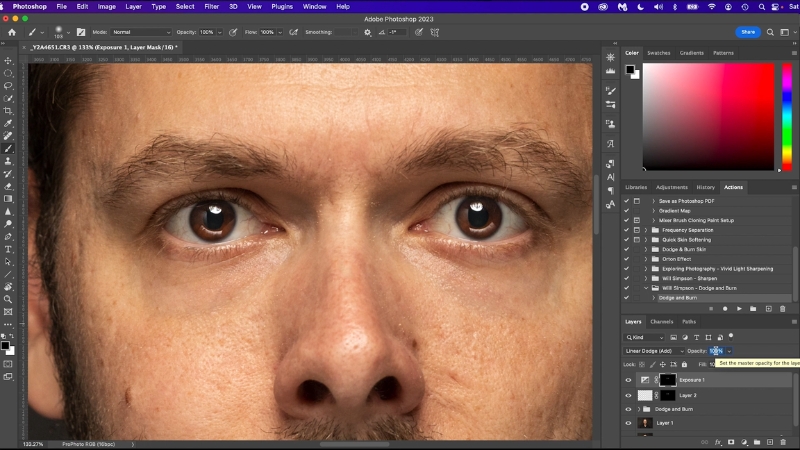The image size is (800, 450).
Task: Expand the Frequency Separation action set
Action: coord(646,230)
